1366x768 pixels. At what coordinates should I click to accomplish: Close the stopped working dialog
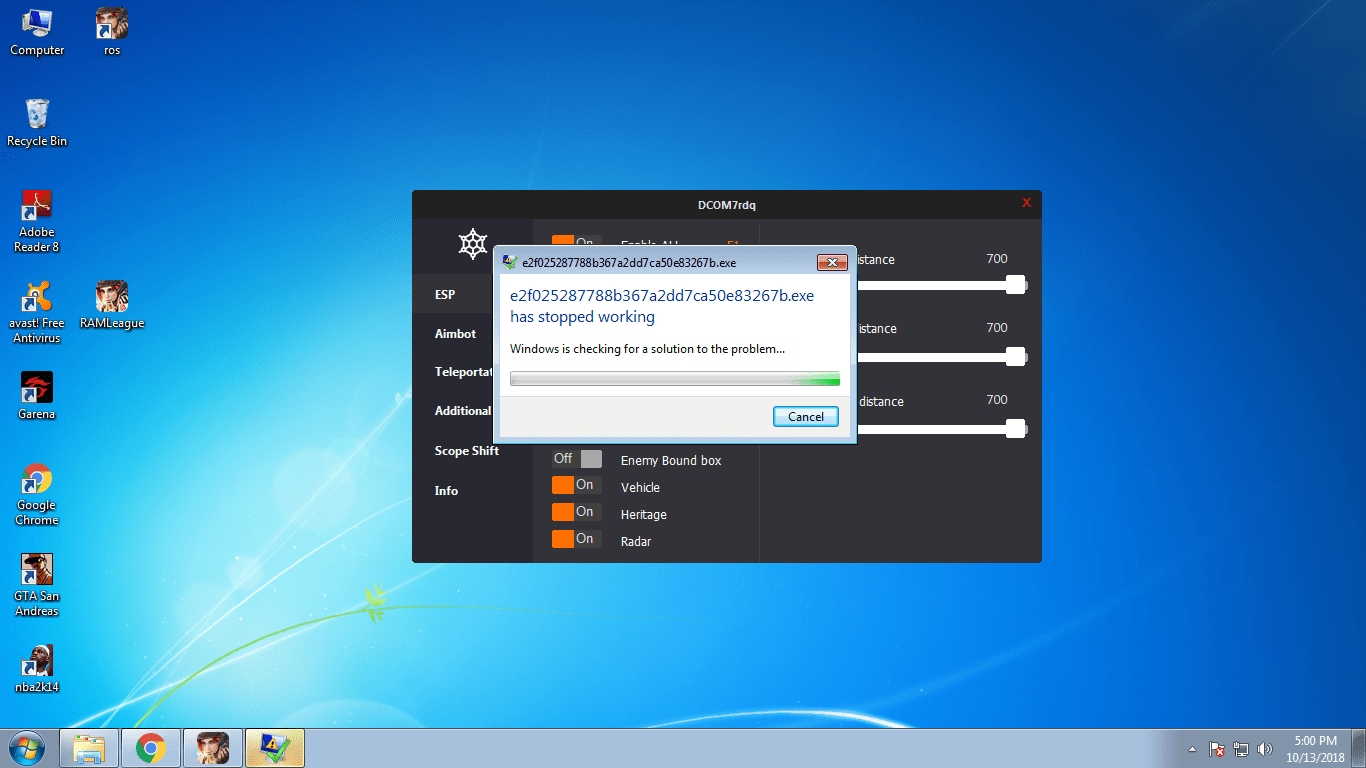(x=832, y=263)
